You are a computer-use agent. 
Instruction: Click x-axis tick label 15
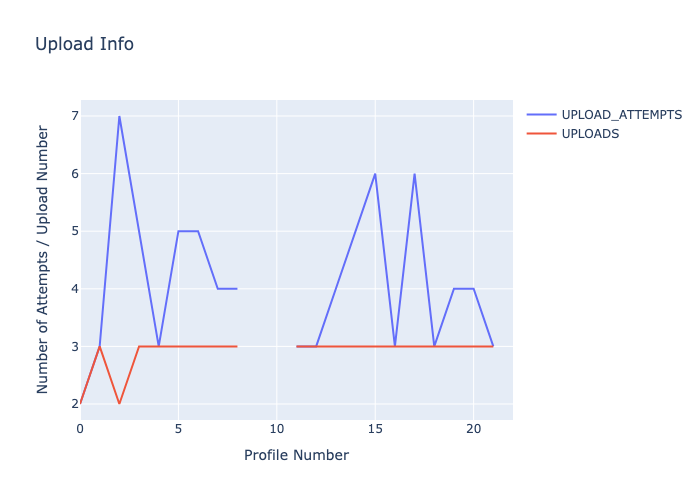[375, 429]
